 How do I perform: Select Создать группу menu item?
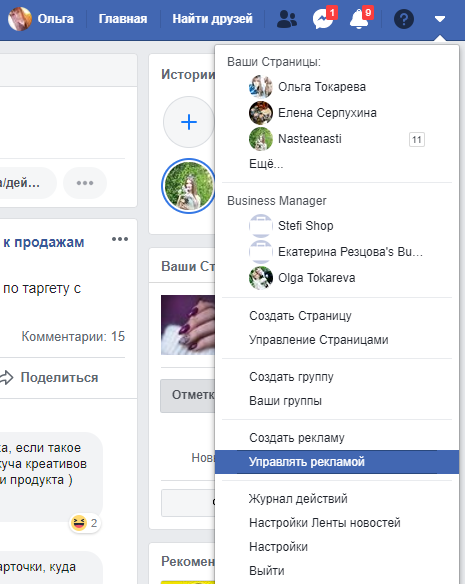tap(291, 377)
